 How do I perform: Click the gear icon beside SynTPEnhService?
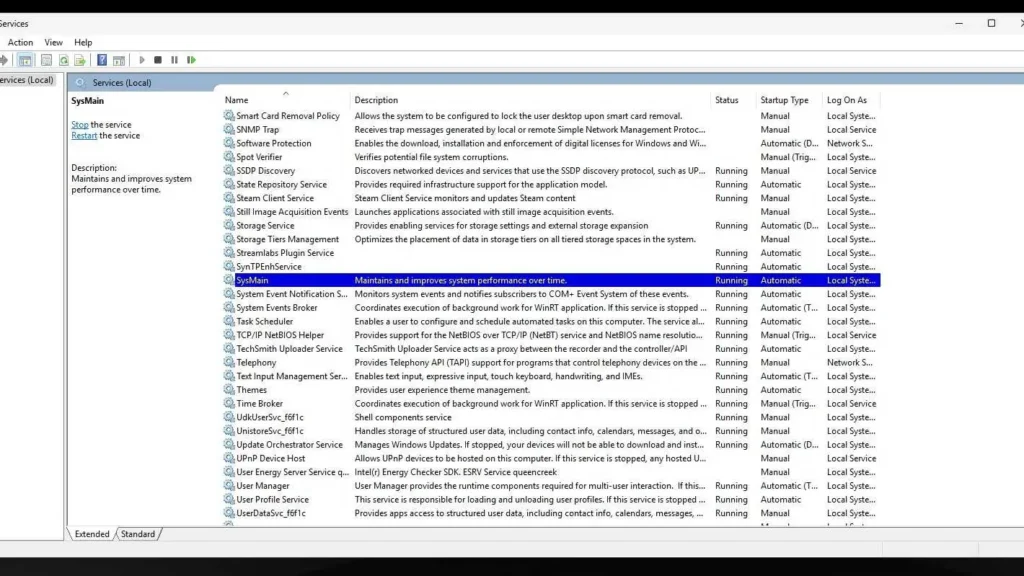pyautogui.click(x=229, y=266)
